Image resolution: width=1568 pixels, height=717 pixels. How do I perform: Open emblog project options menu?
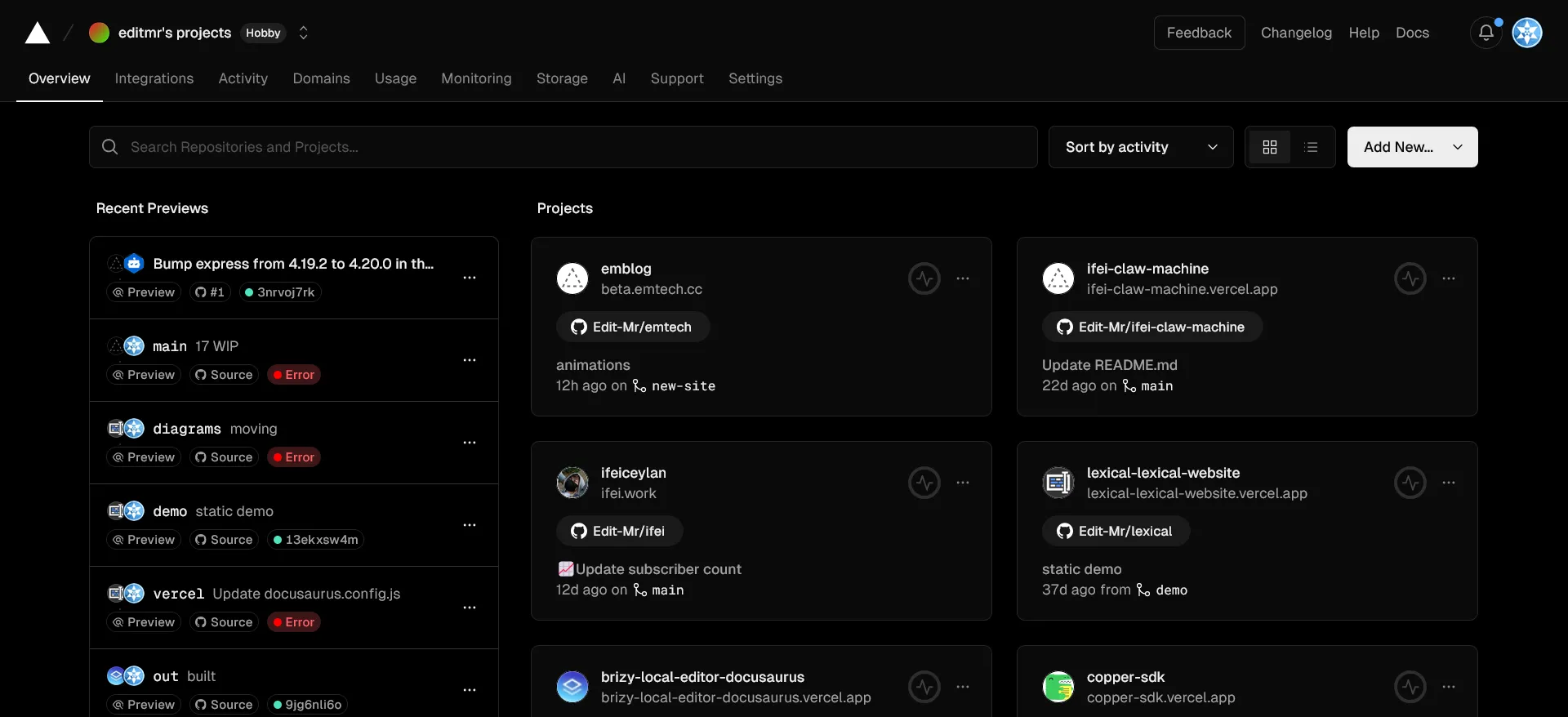coord(963,278)
